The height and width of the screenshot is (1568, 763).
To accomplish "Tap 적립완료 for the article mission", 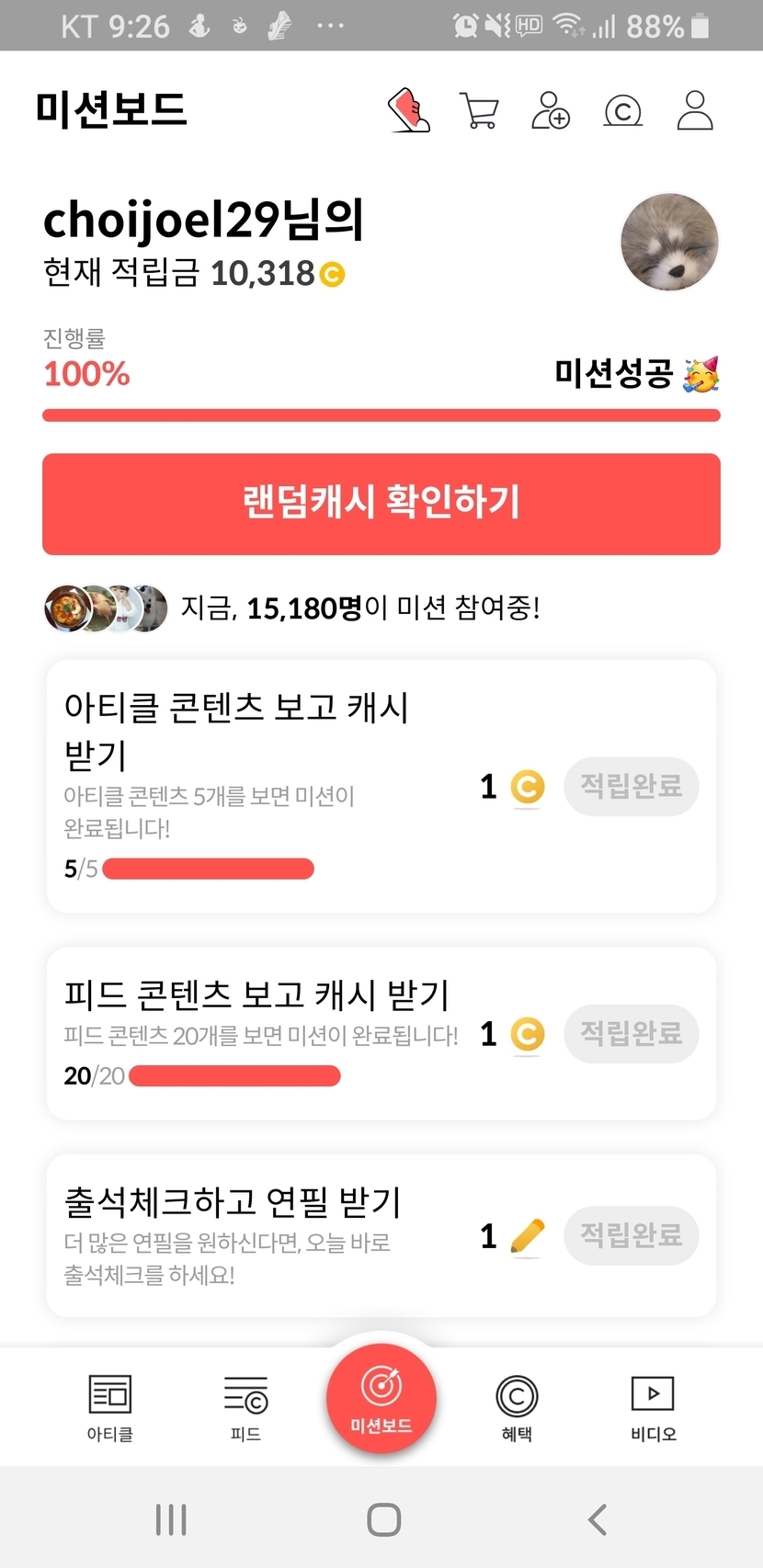I will [x=631, y=786].
